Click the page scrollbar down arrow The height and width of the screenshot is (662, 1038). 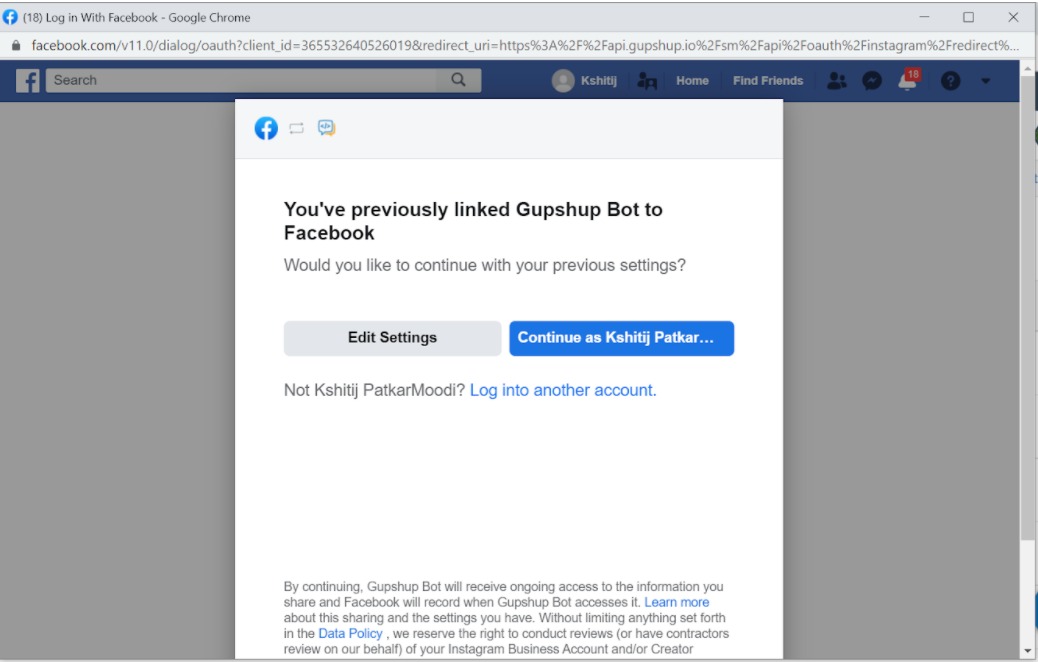(1027, 651)
